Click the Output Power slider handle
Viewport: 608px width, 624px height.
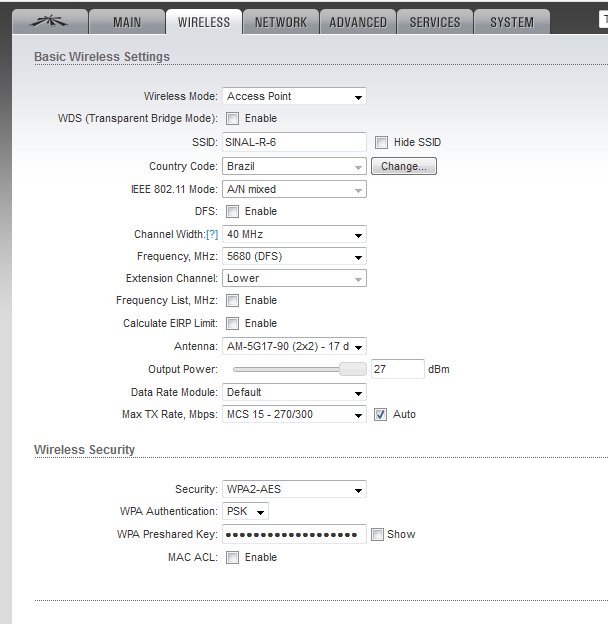[x=353, y=369]
